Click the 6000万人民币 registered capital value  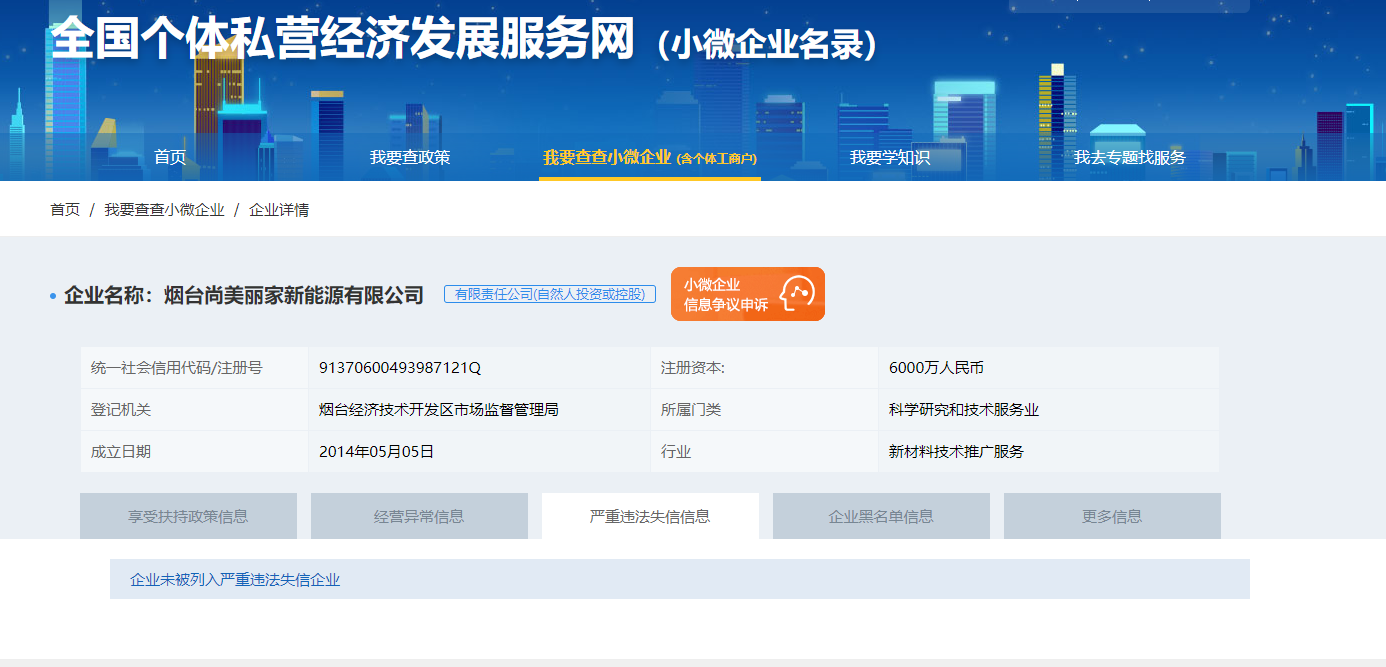pyautogui.click(x=936, y=368)
